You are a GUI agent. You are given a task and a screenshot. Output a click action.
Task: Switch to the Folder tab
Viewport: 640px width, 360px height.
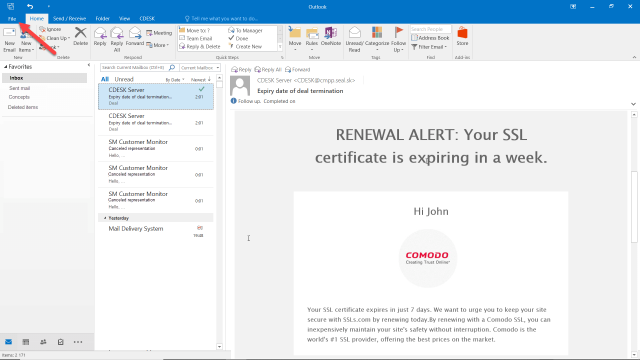point(102,18)
